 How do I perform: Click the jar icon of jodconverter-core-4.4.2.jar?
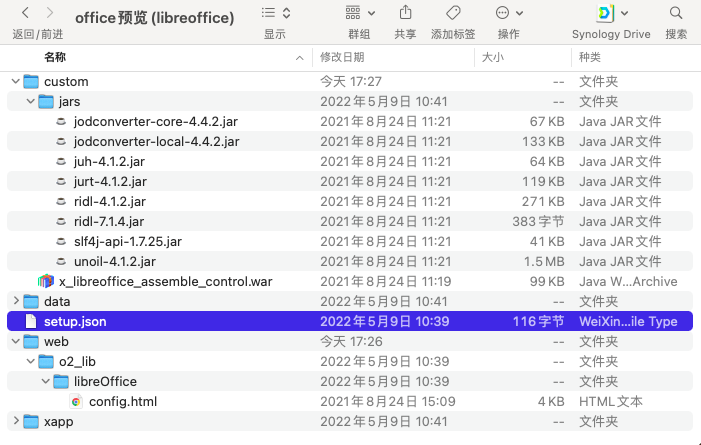(x=61, y=121)
